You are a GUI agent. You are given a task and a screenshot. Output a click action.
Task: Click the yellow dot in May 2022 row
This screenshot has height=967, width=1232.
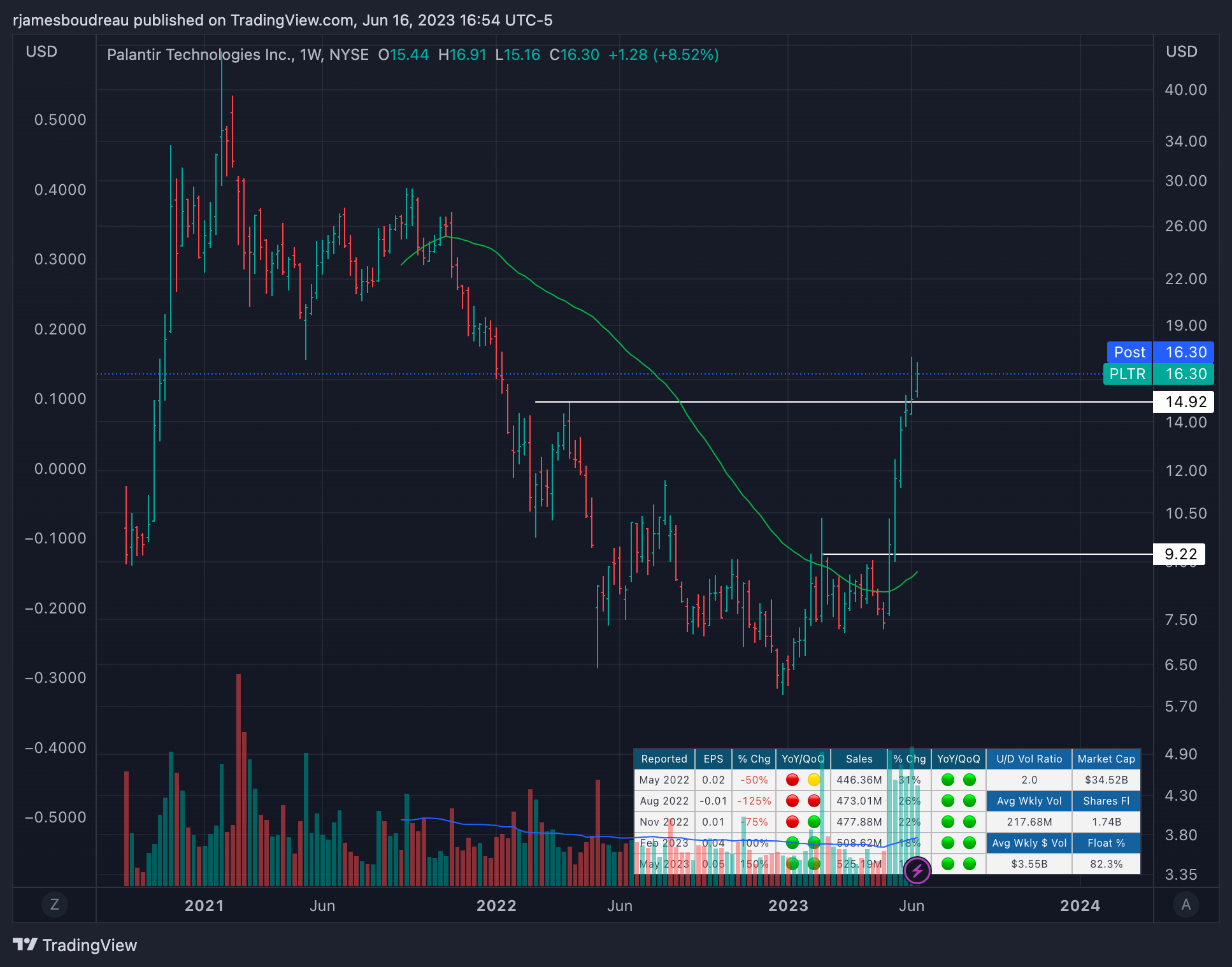point(813,780)
